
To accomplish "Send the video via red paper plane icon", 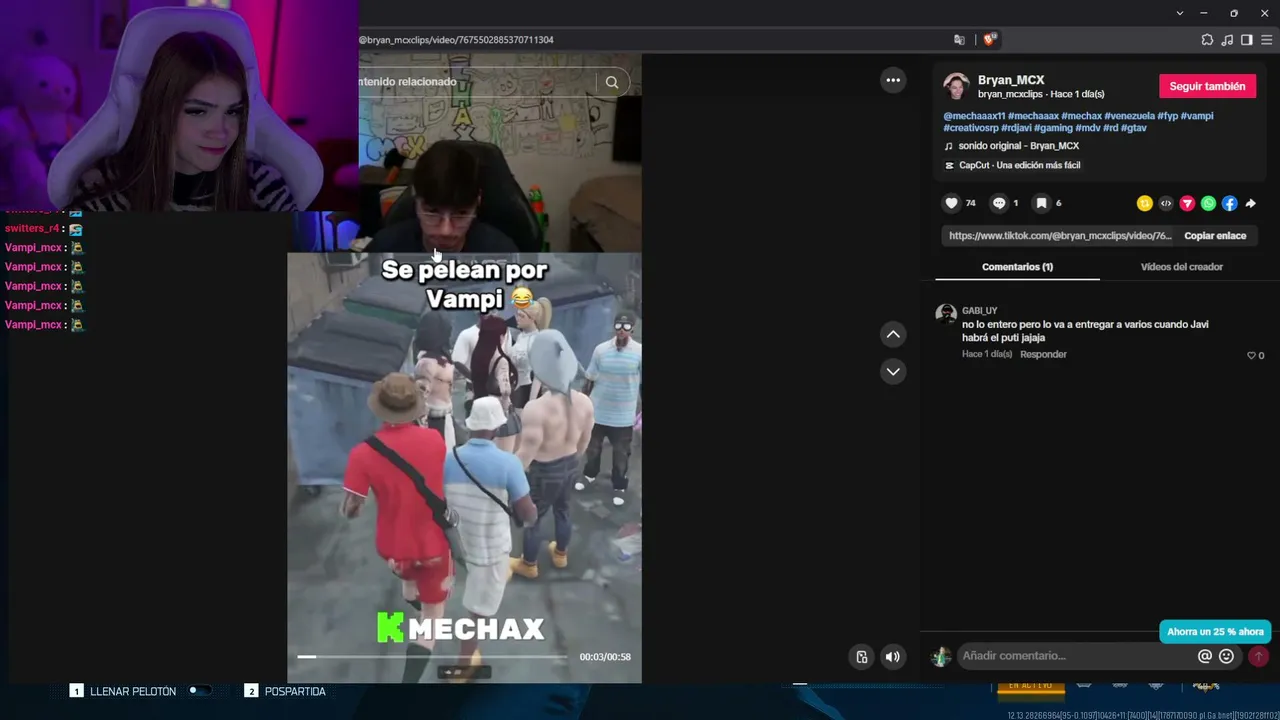I will (1187, 203).
